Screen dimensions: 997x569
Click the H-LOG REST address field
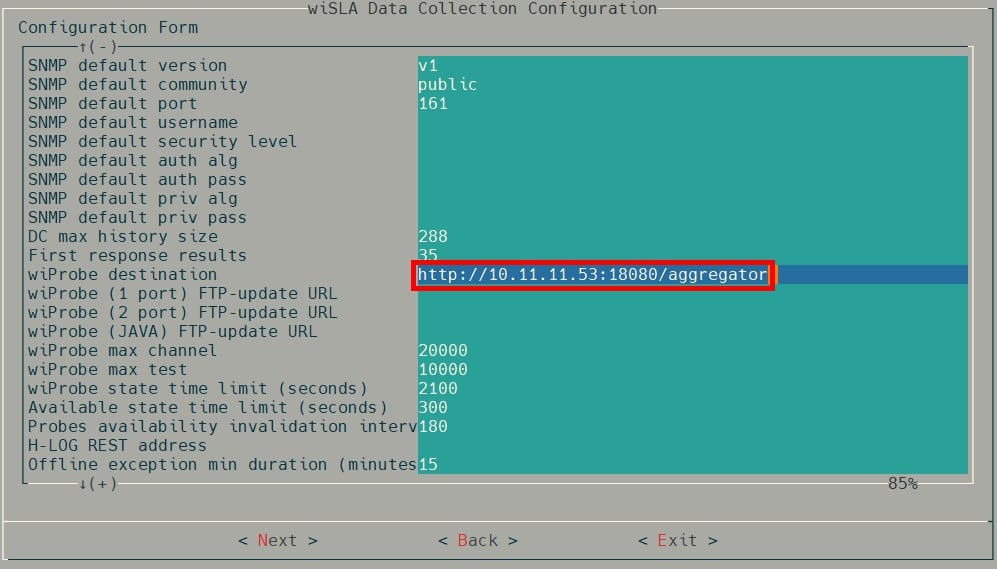click(x=692, y=446)
